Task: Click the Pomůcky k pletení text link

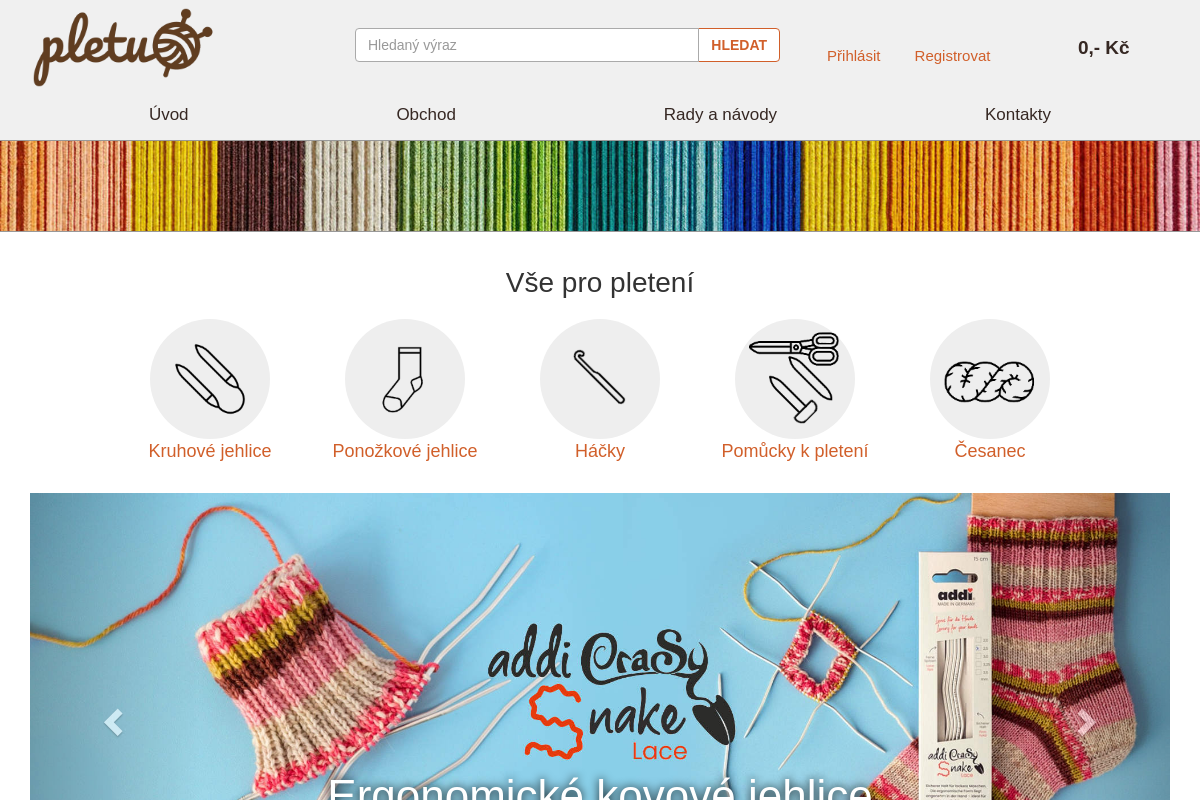Action: click(x=795, y=451)
